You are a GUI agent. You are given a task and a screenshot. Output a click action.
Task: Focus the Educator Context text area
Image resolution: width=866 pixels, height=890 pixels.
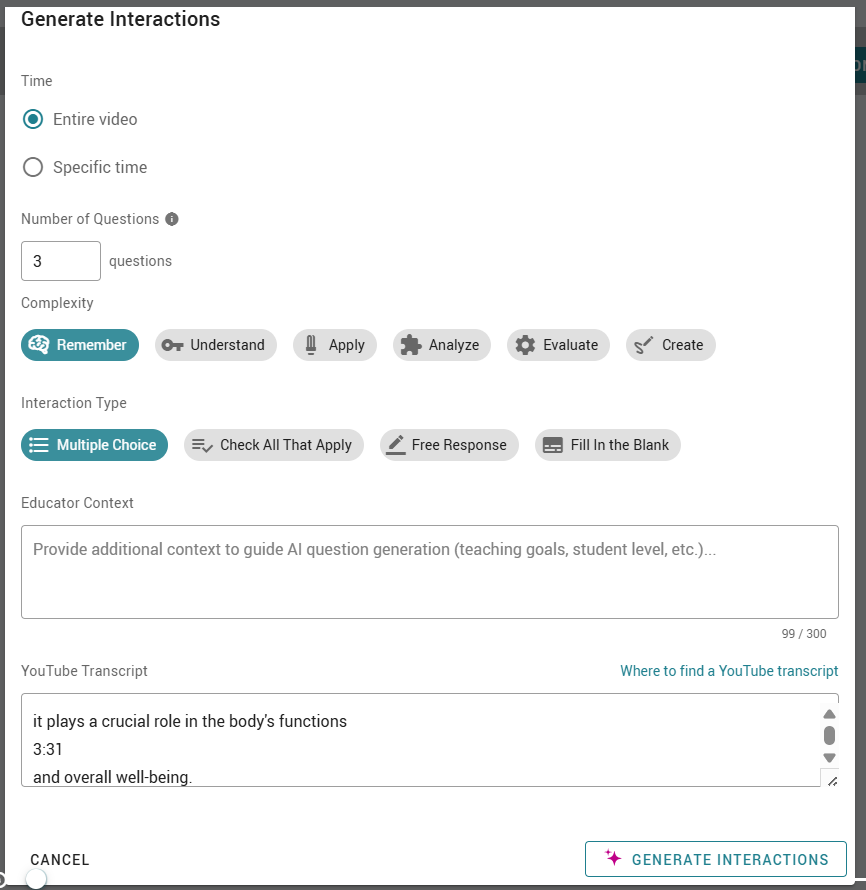click(430, 571)
